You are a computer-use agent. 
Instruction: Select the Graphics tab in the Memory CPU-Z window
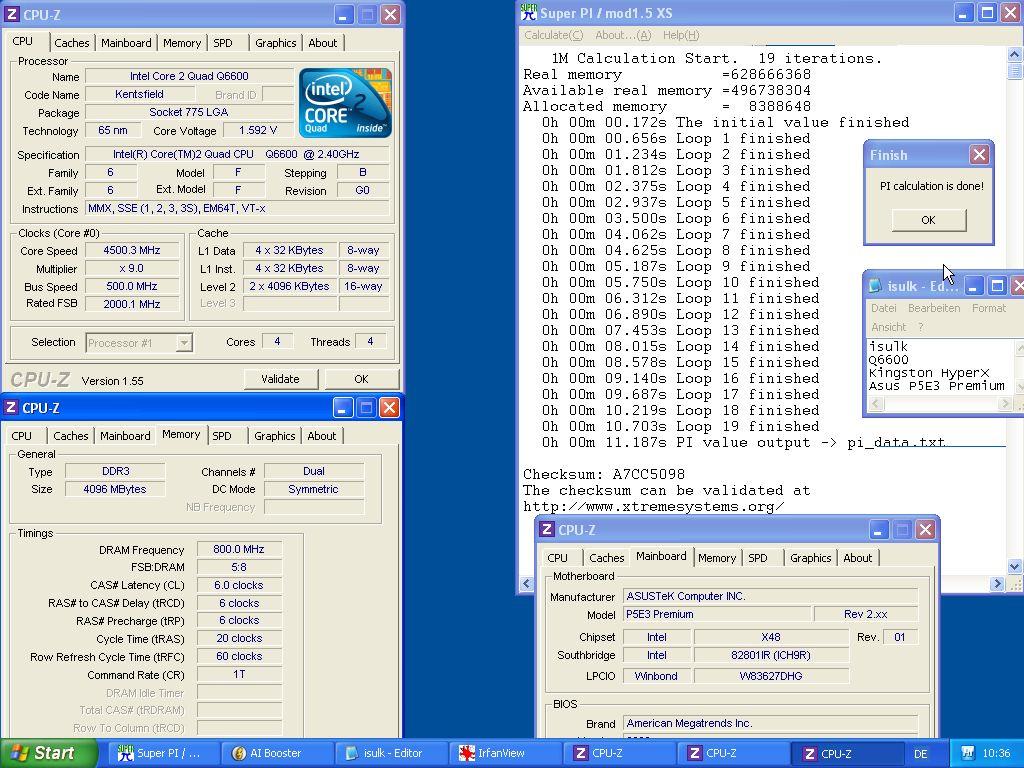pyautogui.click(x=274, y=436)
